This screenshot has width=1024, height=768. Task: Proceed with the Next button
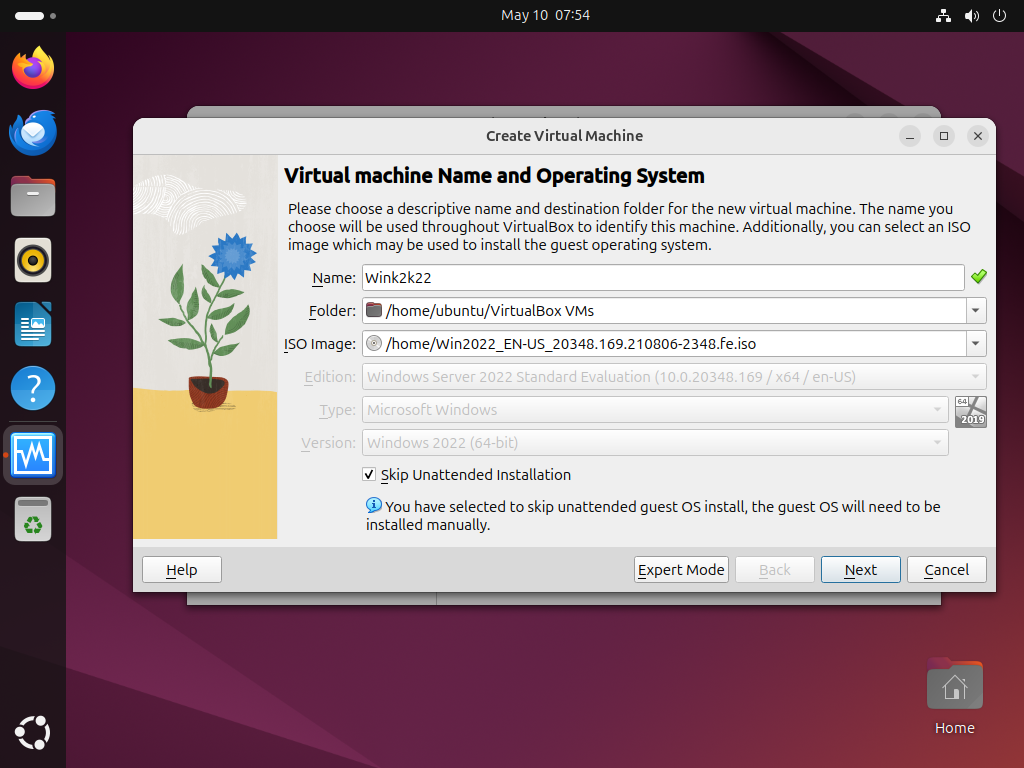861,569
